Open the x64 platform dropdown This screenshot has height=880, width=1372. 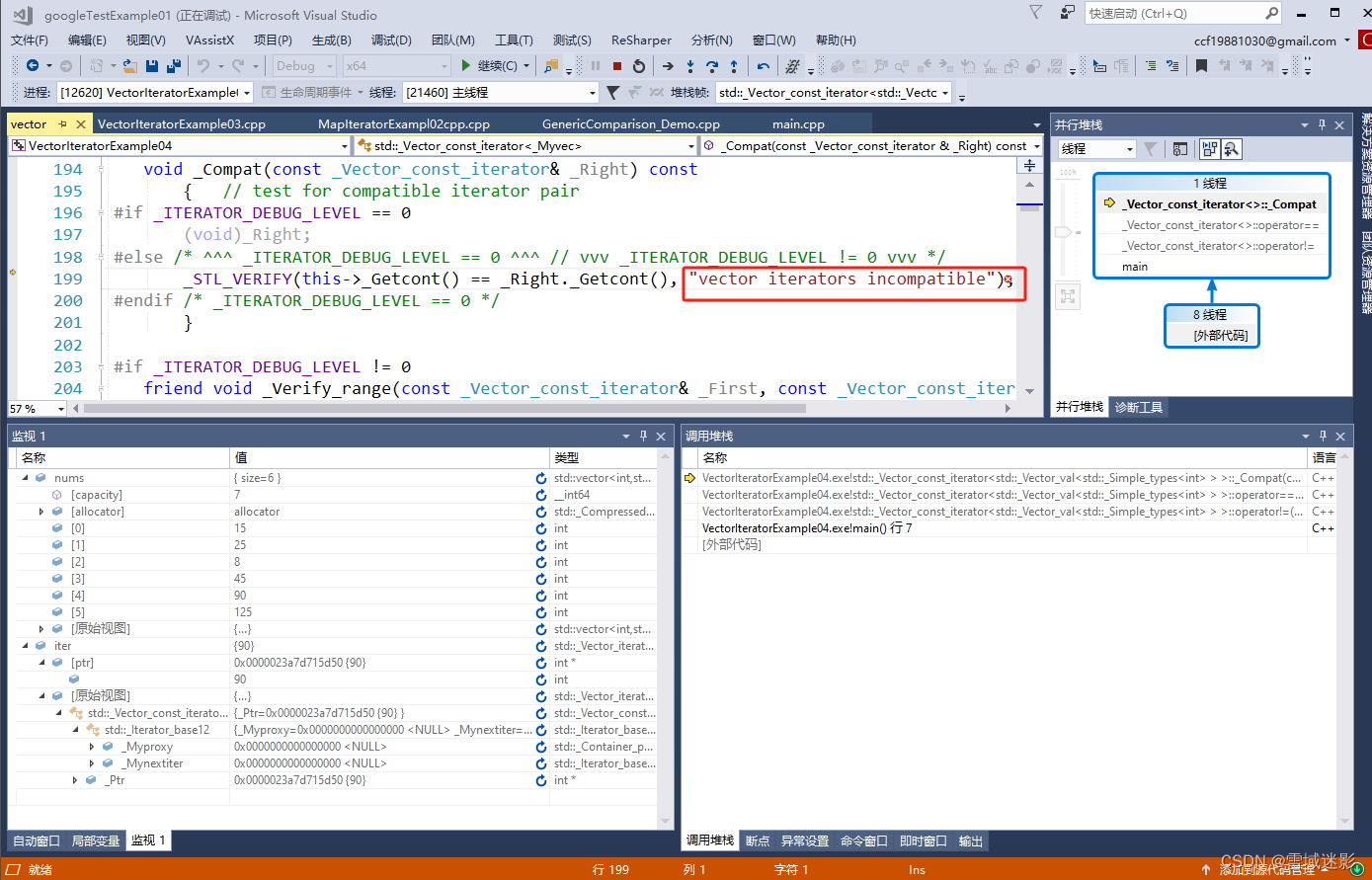[x=397, y=66]
